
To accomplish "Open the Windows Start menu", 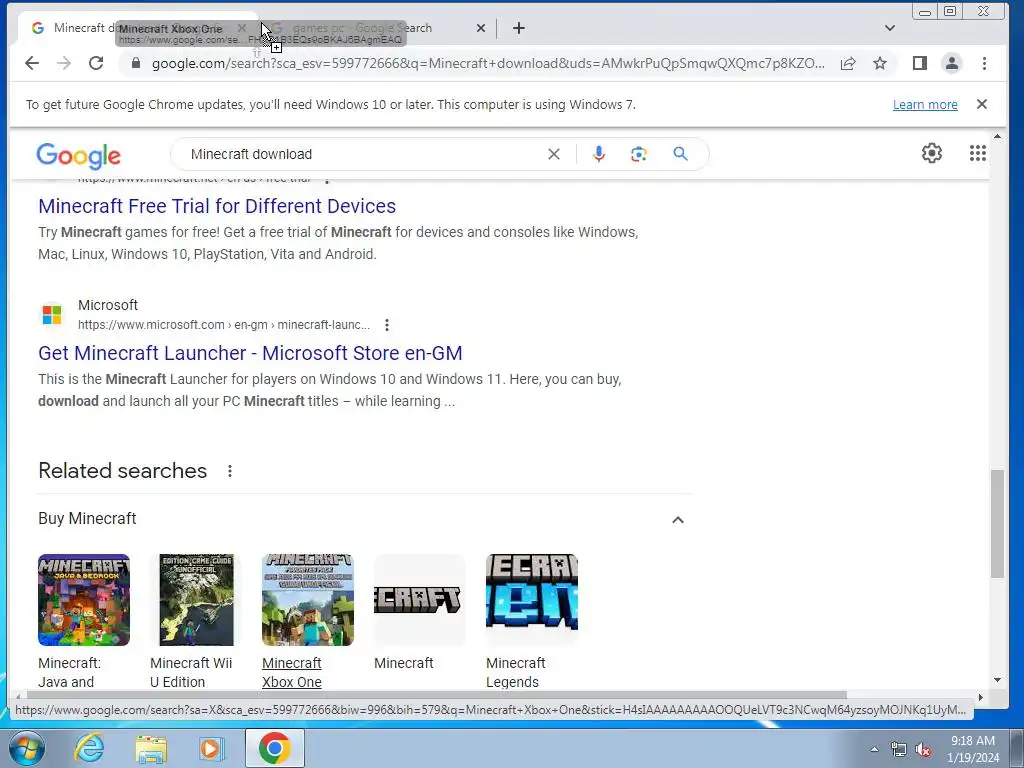I will [26, 748].
